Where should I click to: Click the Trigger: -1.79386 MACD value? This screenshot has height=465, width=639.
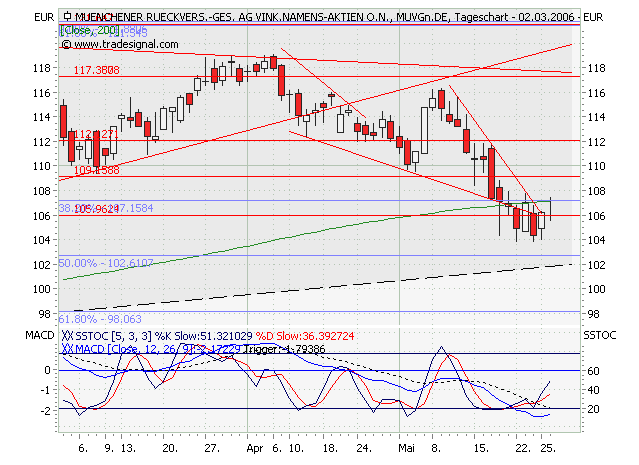click(284, 349)
